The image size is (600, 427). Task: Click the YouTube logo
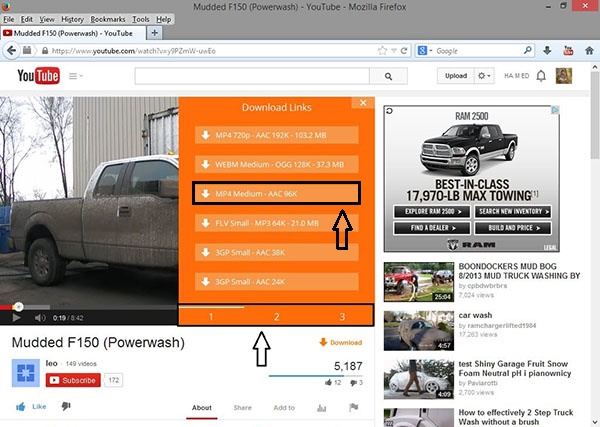point(38,76)
